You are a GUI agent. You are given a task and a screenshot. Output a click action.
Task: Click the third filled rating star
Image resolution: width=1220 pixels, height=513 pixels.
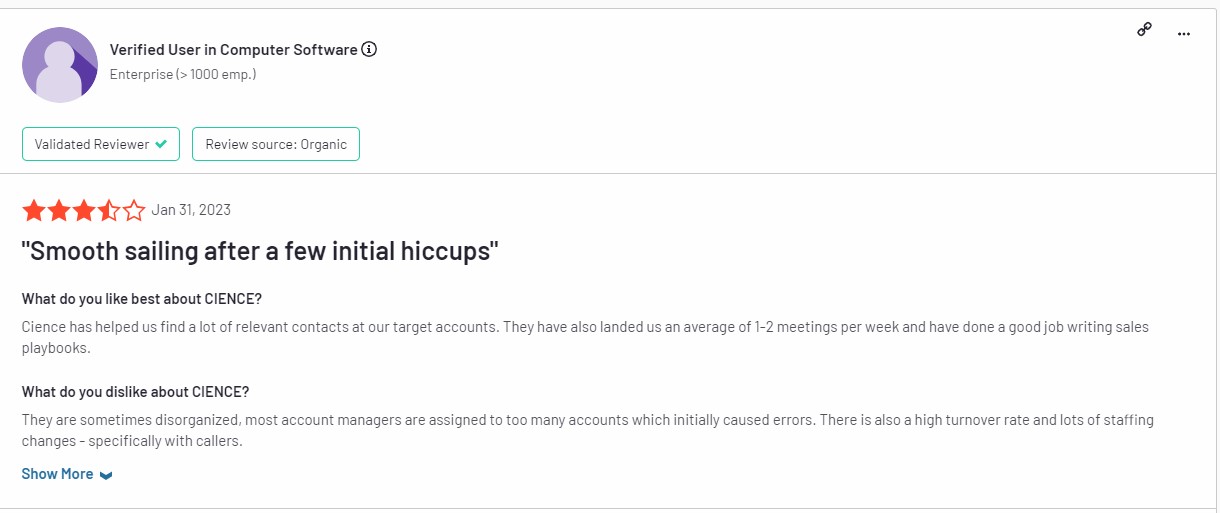point(84,210)
